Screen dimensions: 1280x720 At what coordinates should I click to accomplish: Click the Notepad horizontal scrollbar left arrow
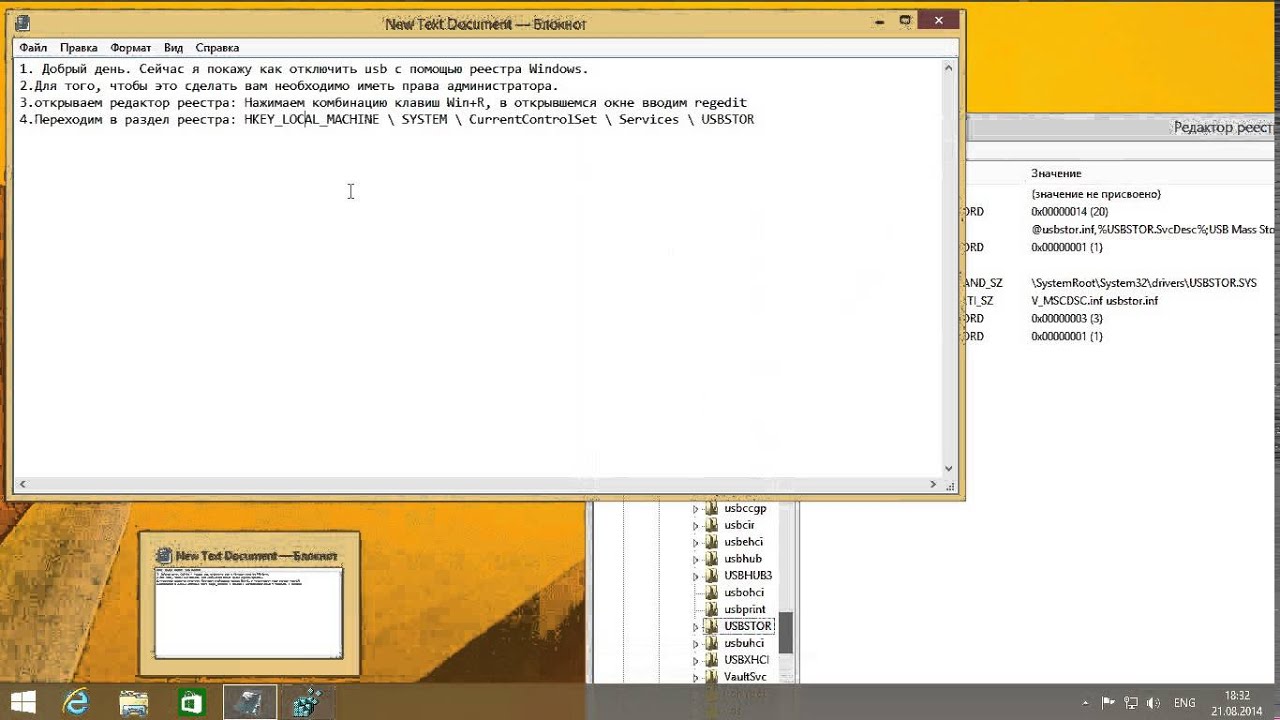(x=22, y=484)
